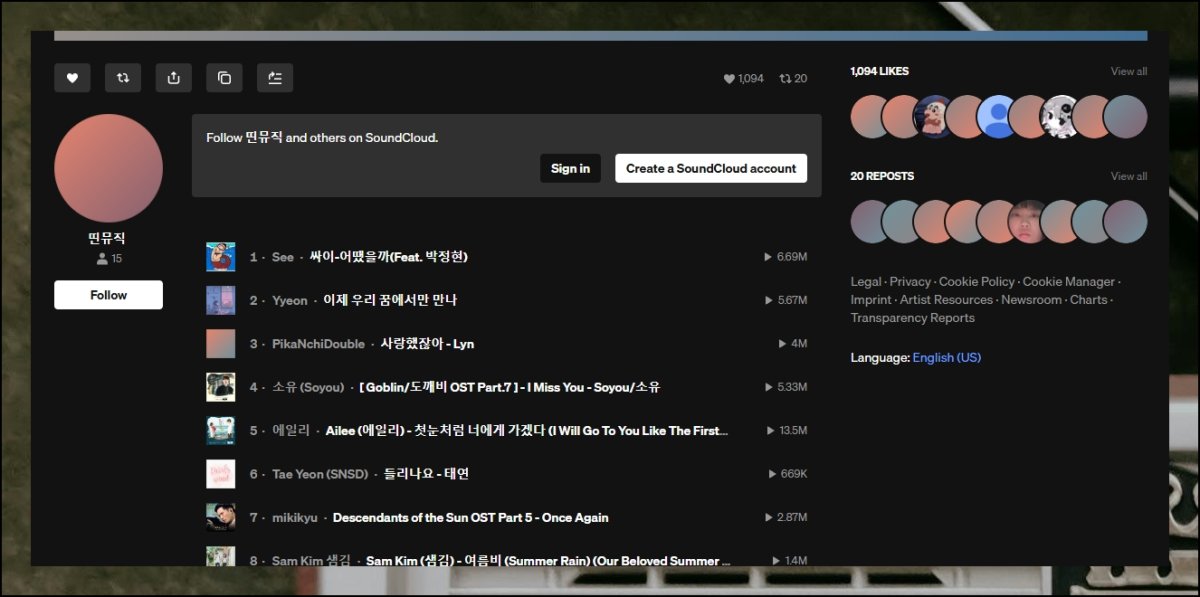Open artist 소유 (Soyou) in track 4

click(308, 387)
